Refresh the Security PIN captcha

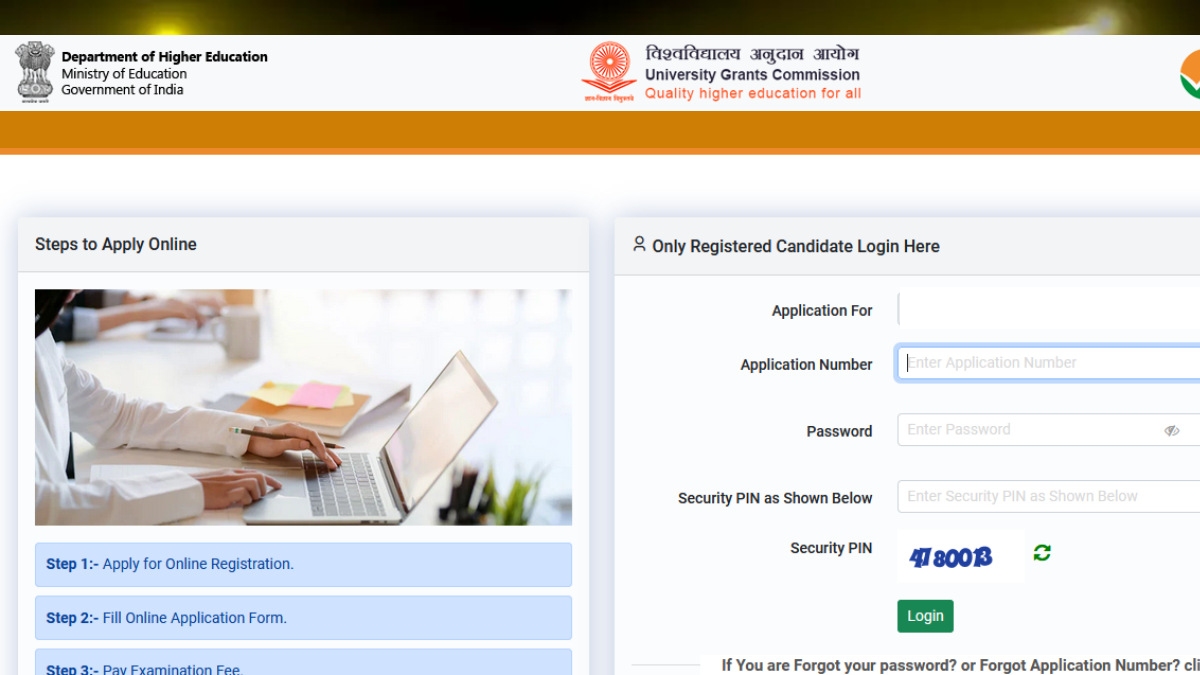[x=1042, y=553]
